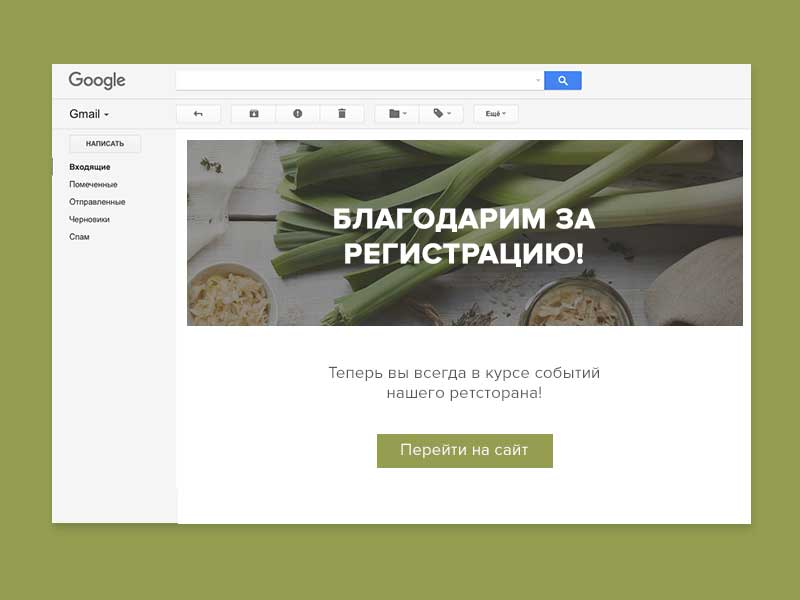Screen dimensions: 800x600
Task: Open the Отправленные sent folder
Action: pos(97,202)
